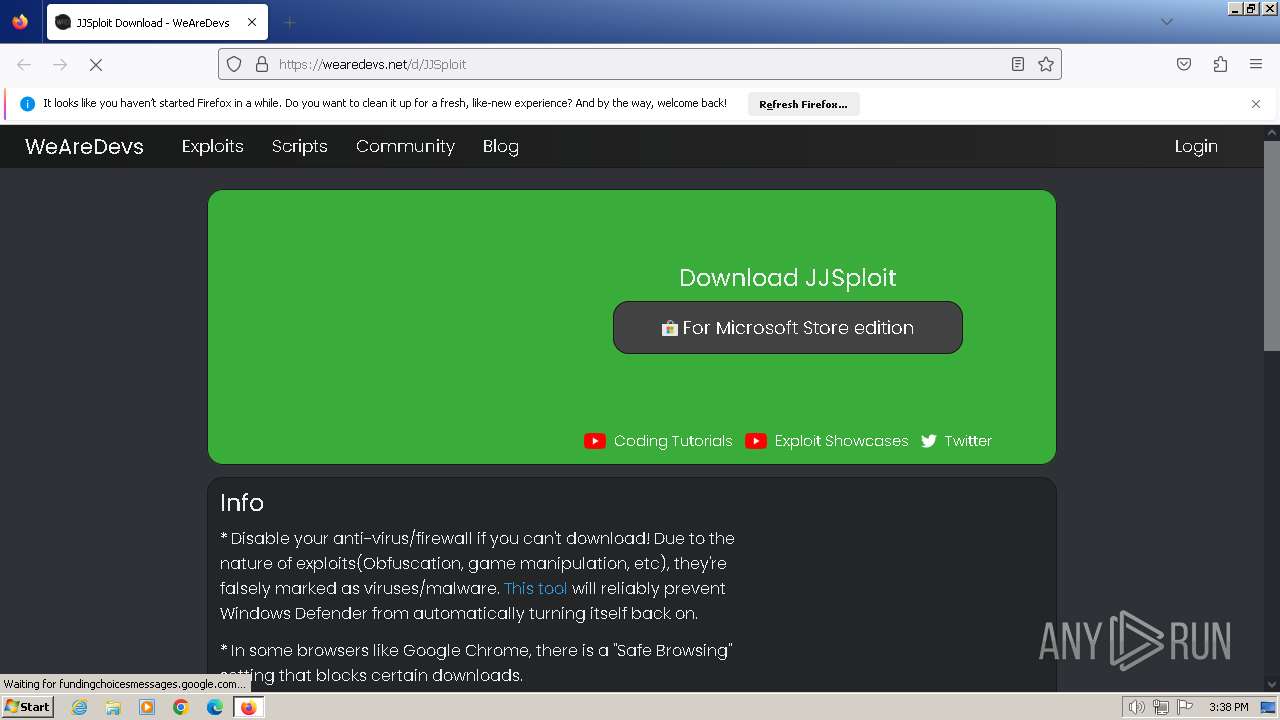This screenshot has height=720, width=1280.
Task: Open the Twitter link
Action: tap(956, 441)
